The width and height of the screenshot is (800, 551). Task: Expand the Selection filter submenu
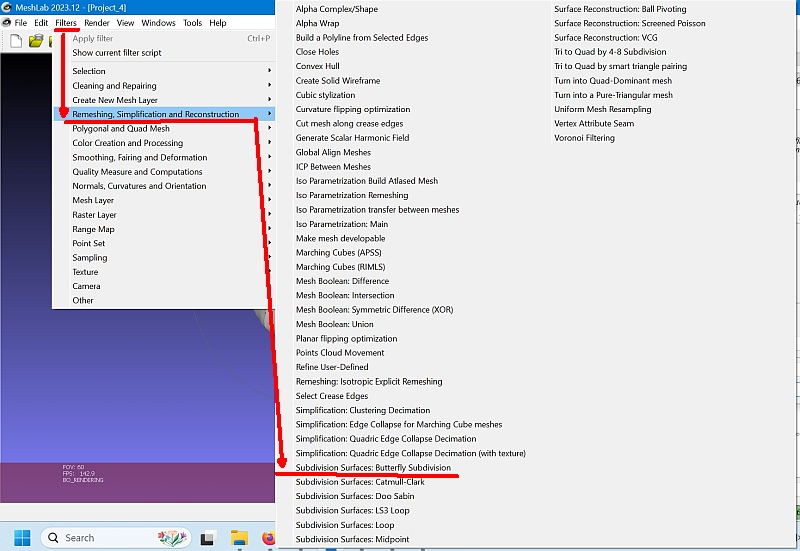163,71
